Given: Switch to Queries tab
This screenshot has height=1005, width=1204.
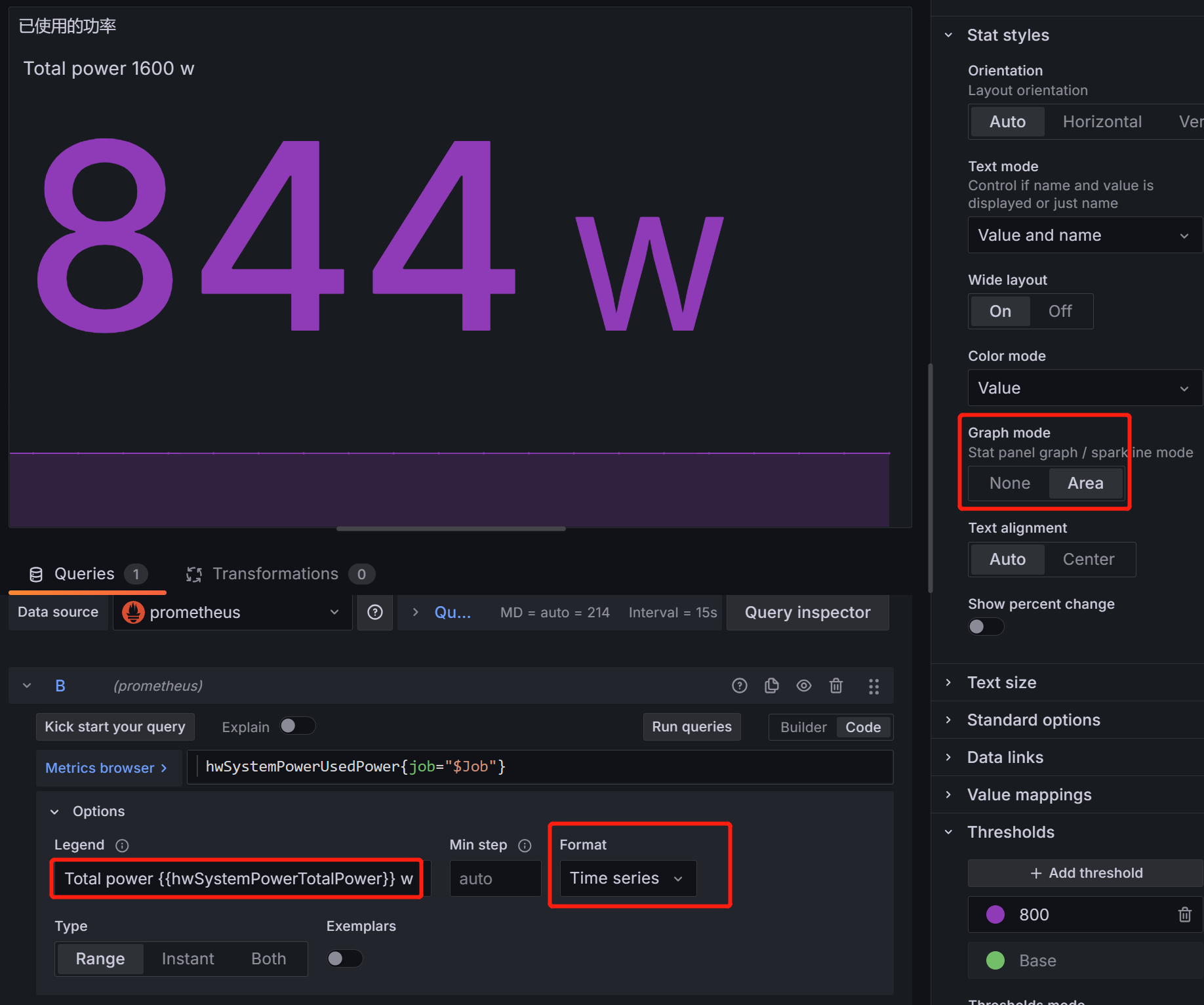Looking at the screenshot, I should coord(88,575).
